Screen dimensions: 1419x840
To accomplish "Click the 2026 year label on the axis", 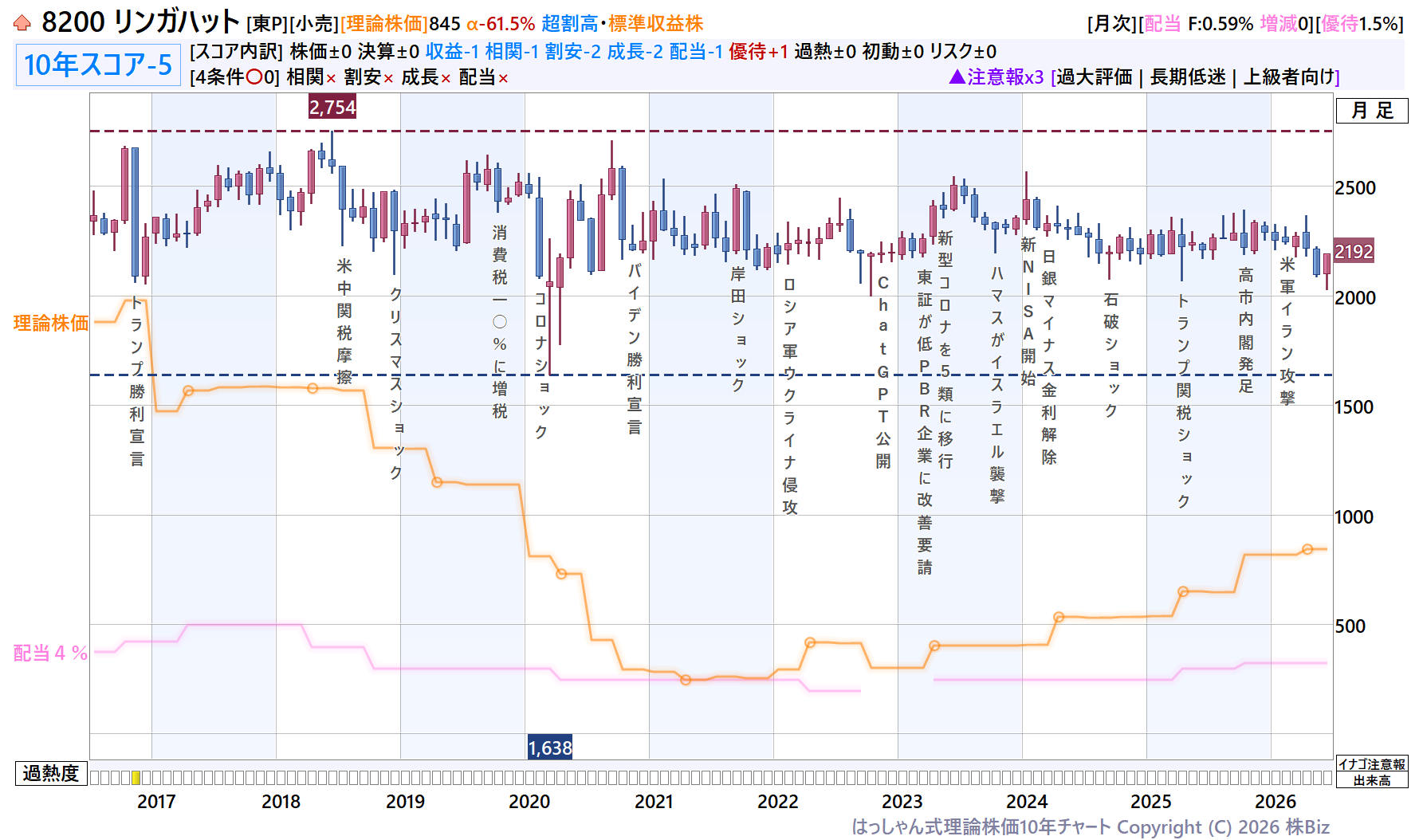I will pos(1276,802).
